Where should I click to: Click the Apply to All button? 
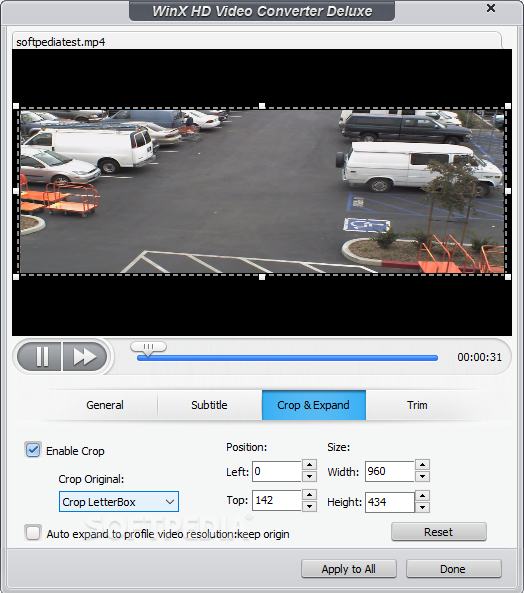click(x=349, y=569)
